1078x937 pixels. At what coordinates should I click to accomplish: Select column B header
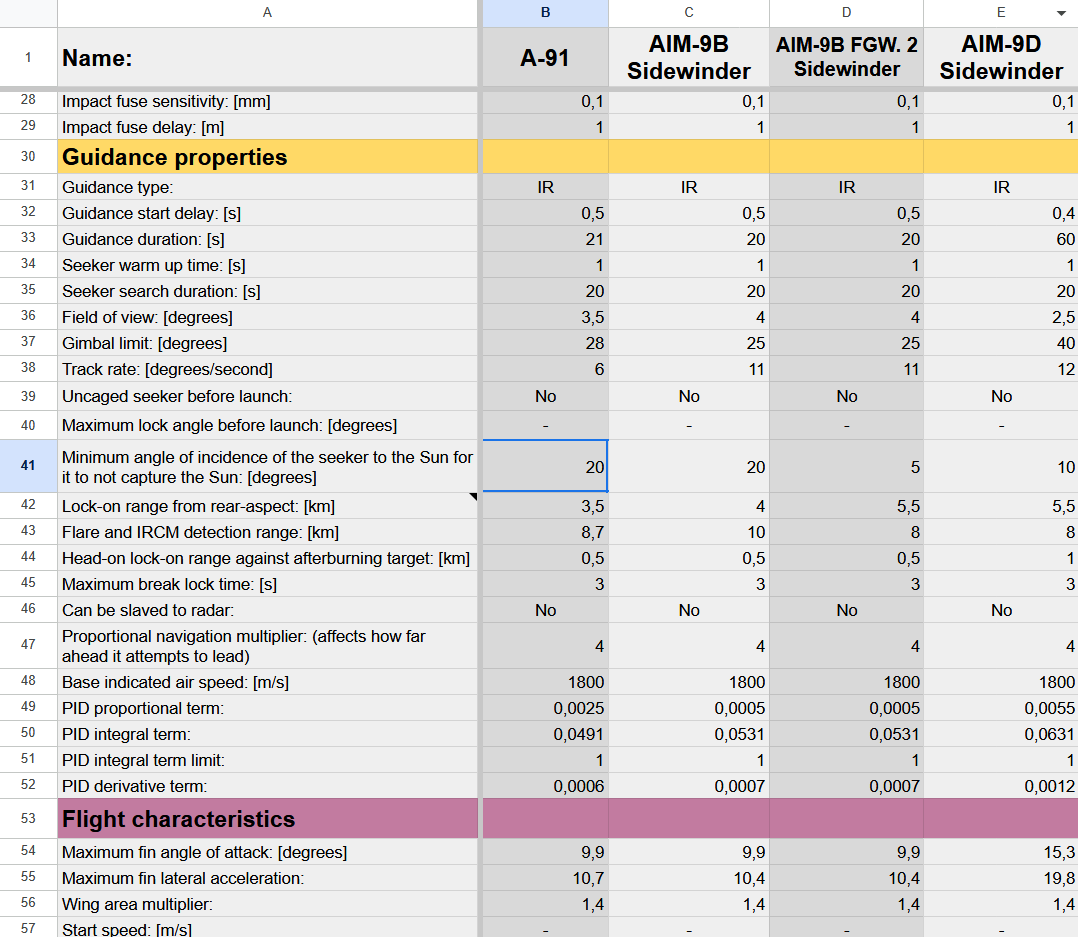pyautogui.click(x=545, y=13)
